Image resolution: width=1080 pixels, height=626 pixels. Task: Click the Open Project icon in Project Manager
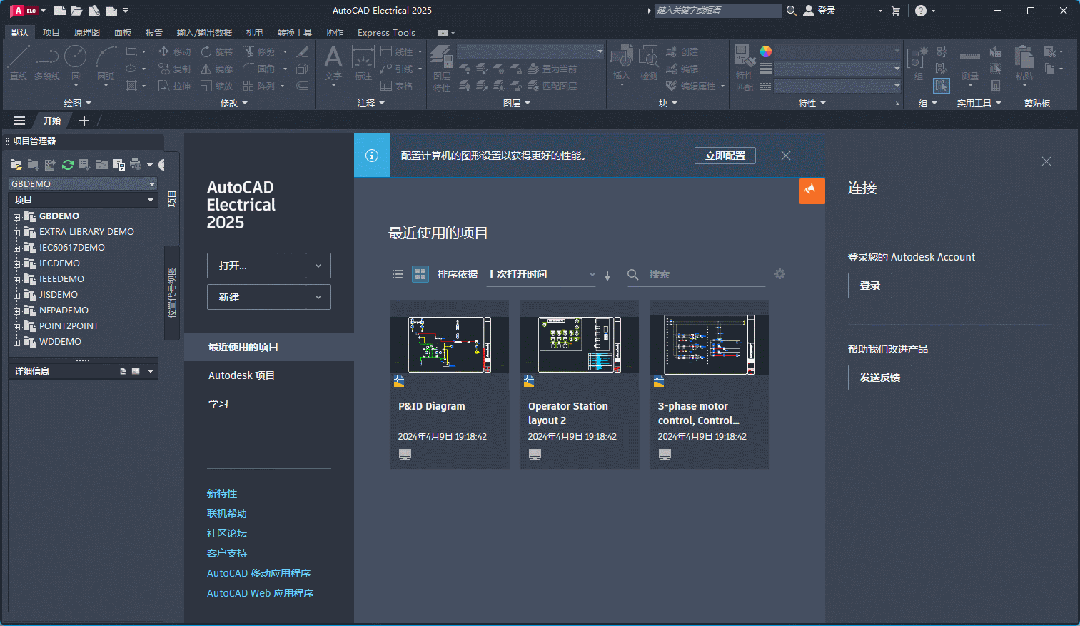[x=16, y=165]
